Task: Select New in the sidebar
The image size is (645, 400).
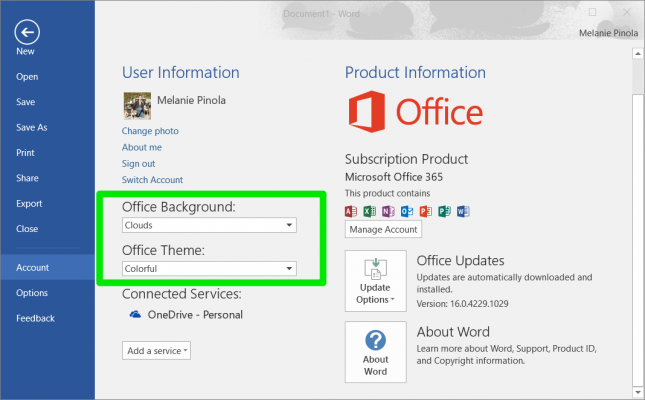Action: click(x=26, y=51)
